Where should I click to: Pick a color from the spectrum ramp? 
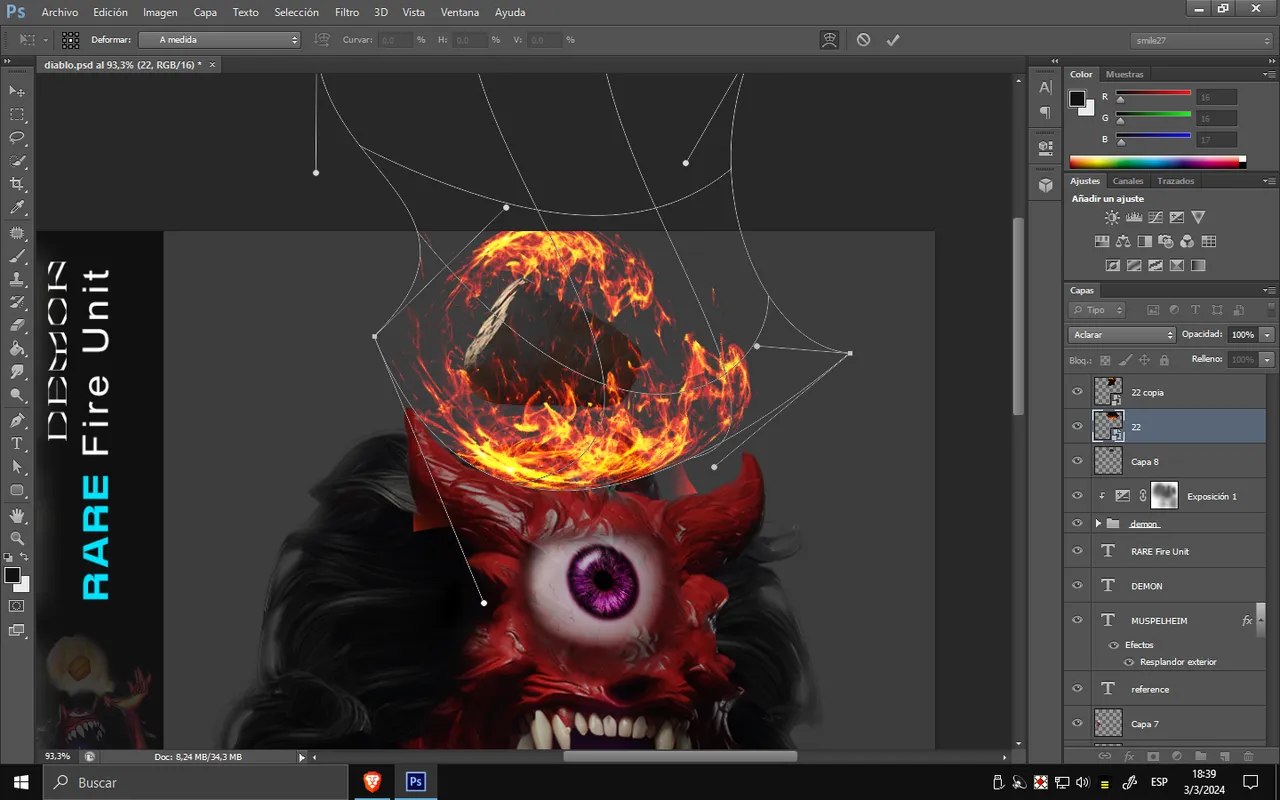tap(1157, 161)
